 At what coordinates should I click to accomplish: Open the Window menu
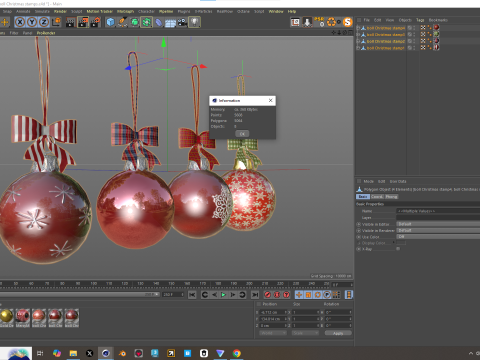click(276, 11)
